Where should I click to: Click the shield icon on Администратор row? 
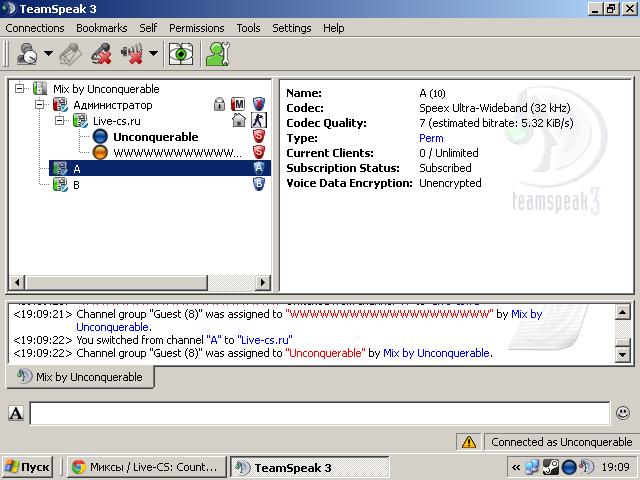pos(259,104)
